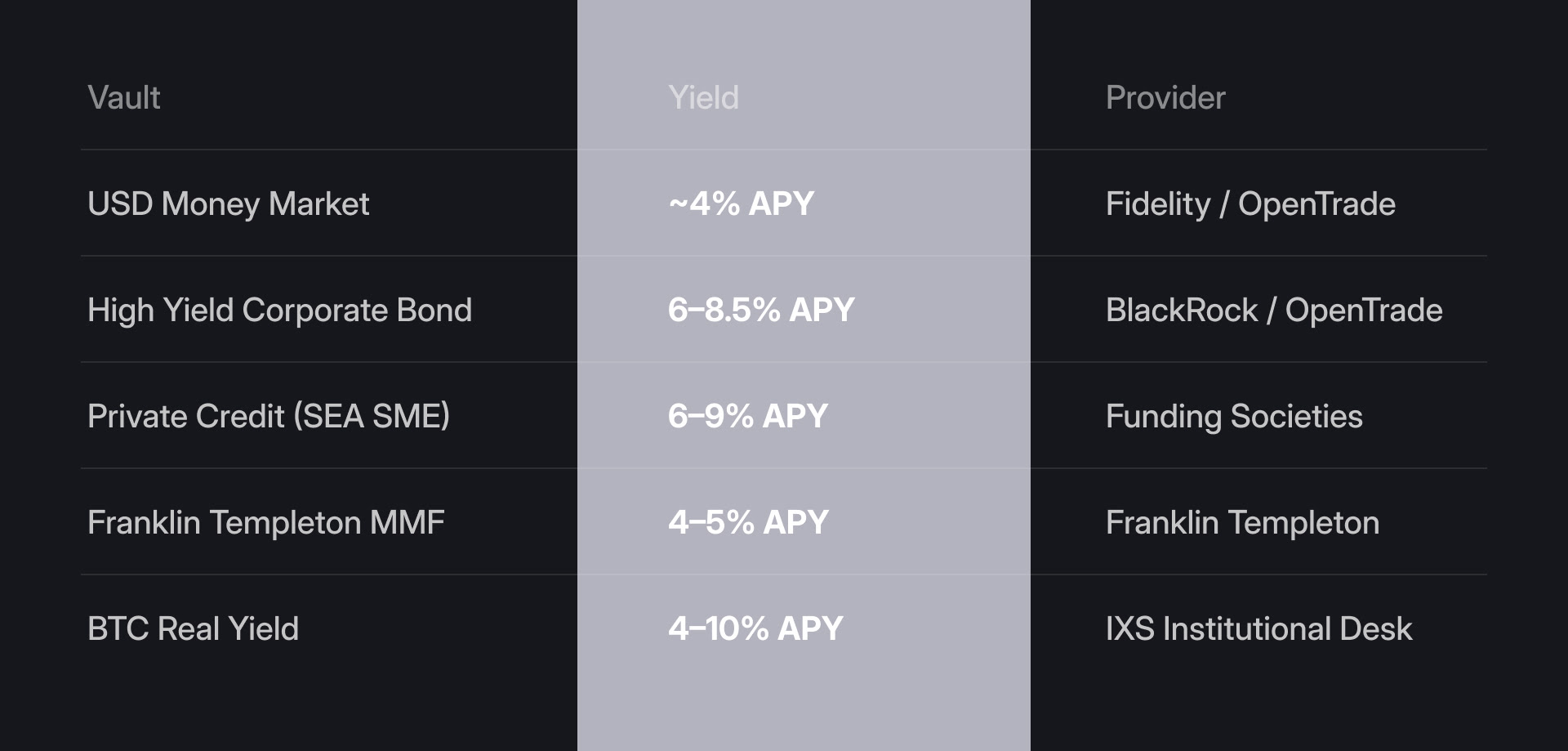Click the ~4% APY yield cell

pos(742,204)
